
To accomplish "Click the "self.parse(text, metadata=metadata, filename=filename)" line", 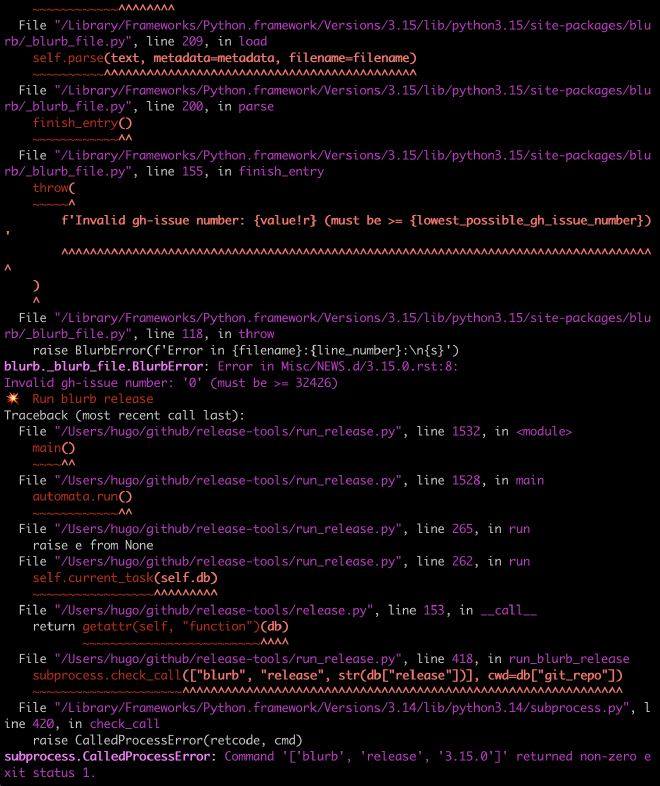I will click(225, 58).
